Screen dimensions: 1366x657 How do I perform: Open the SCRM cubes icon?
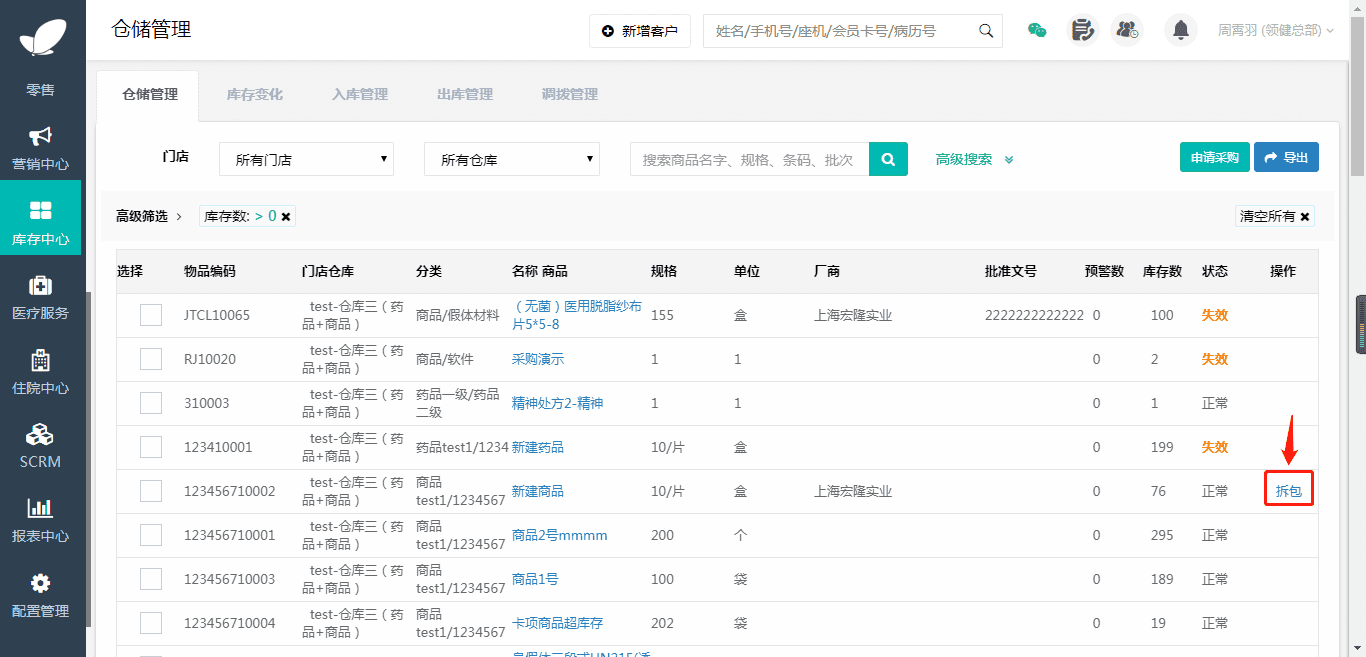pos(40,435)
